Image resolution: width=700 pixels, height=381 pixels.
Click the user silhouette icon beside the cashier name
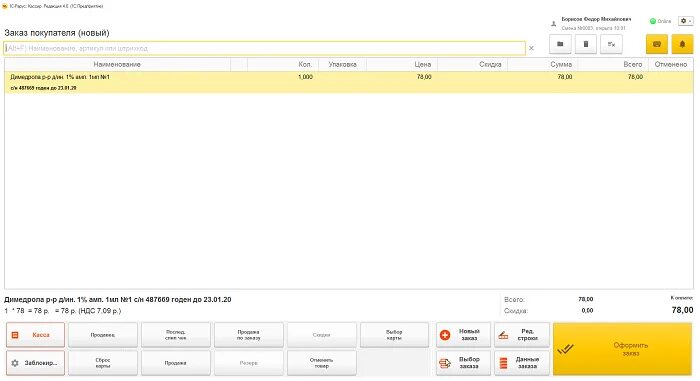554,24
